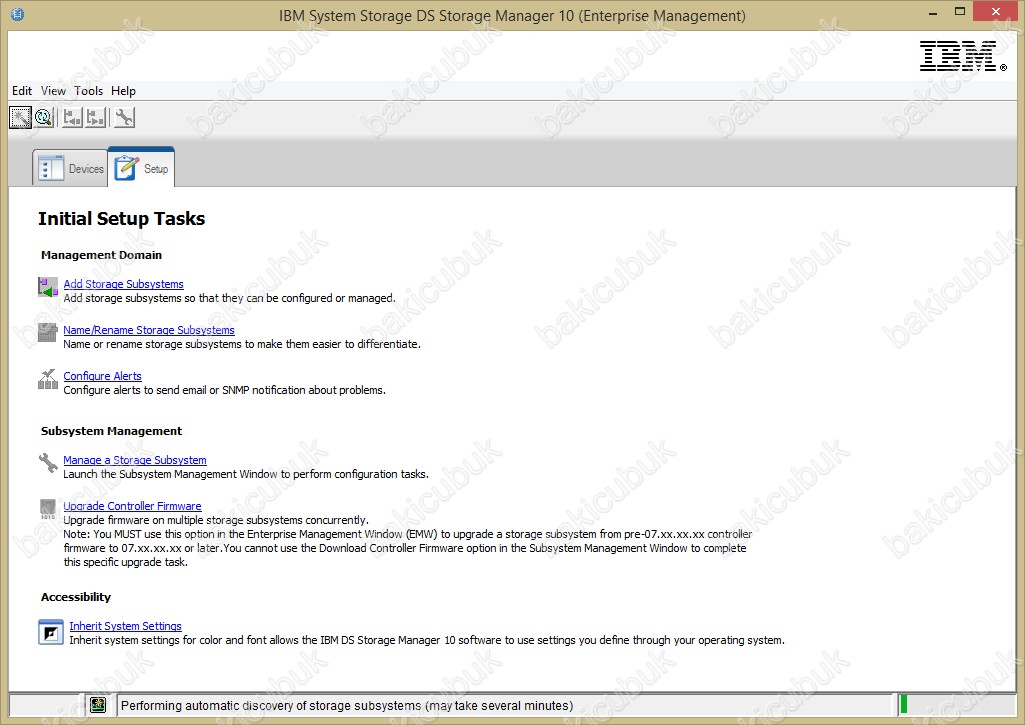
Task: Open the Name/Rename Storage Subsystems link
Action: (x=149, y=330)
